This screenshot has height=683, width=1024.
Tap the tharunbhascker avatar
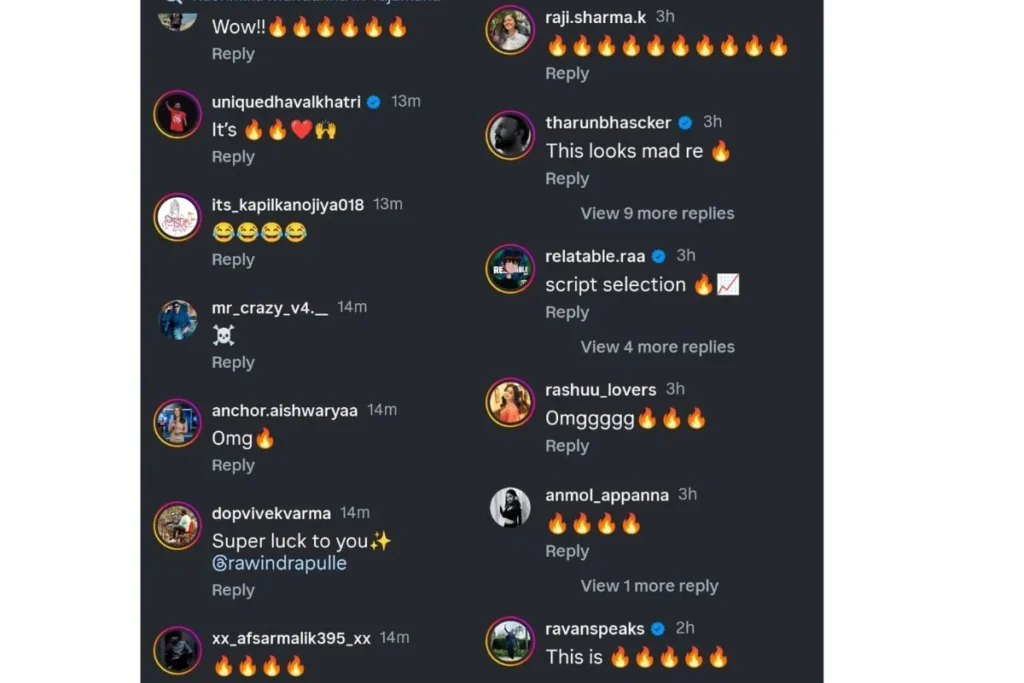click(510, 136)
